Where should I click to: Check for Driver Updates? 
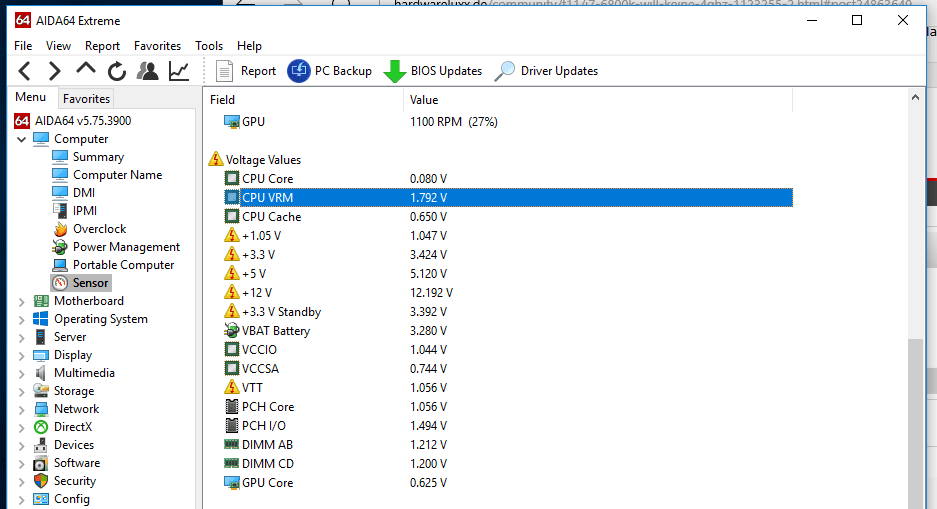(x=547, y=71)
